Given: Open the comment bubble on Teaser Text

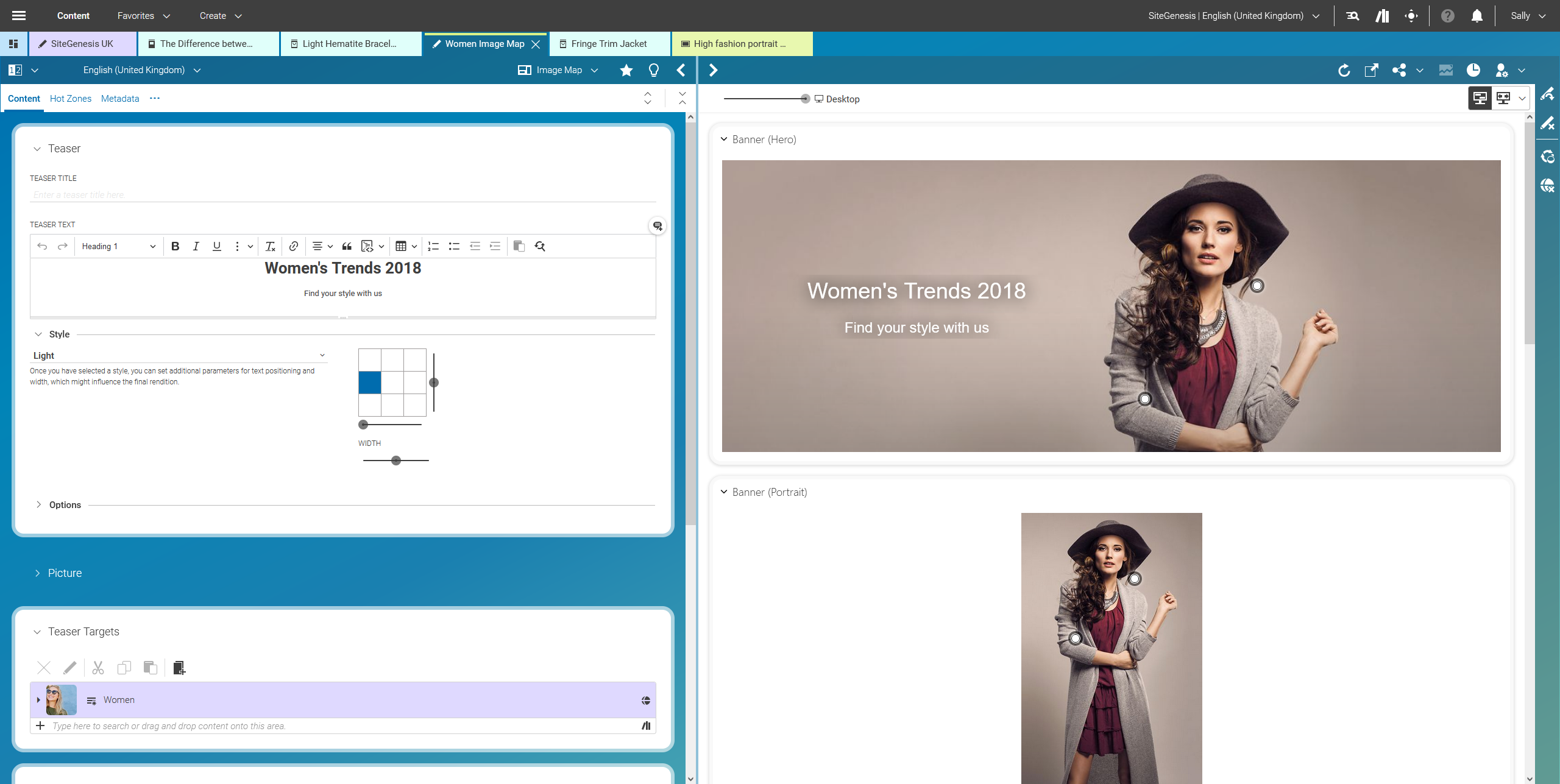Looking at the screenshot, I should [657, 225].
